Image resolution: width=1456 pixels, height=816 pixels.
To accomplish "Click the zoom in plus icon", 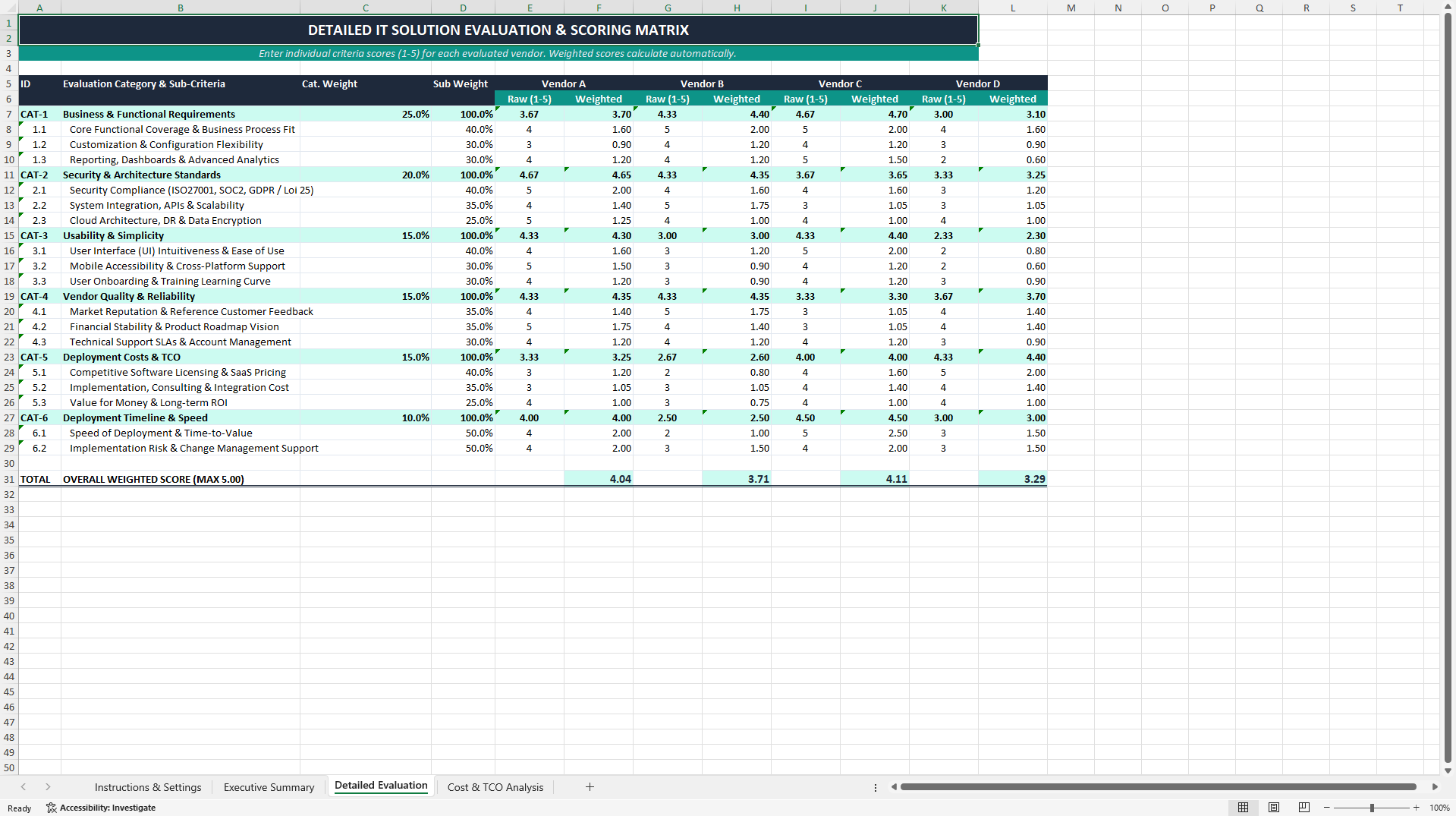I will (x=1416, y=808).
